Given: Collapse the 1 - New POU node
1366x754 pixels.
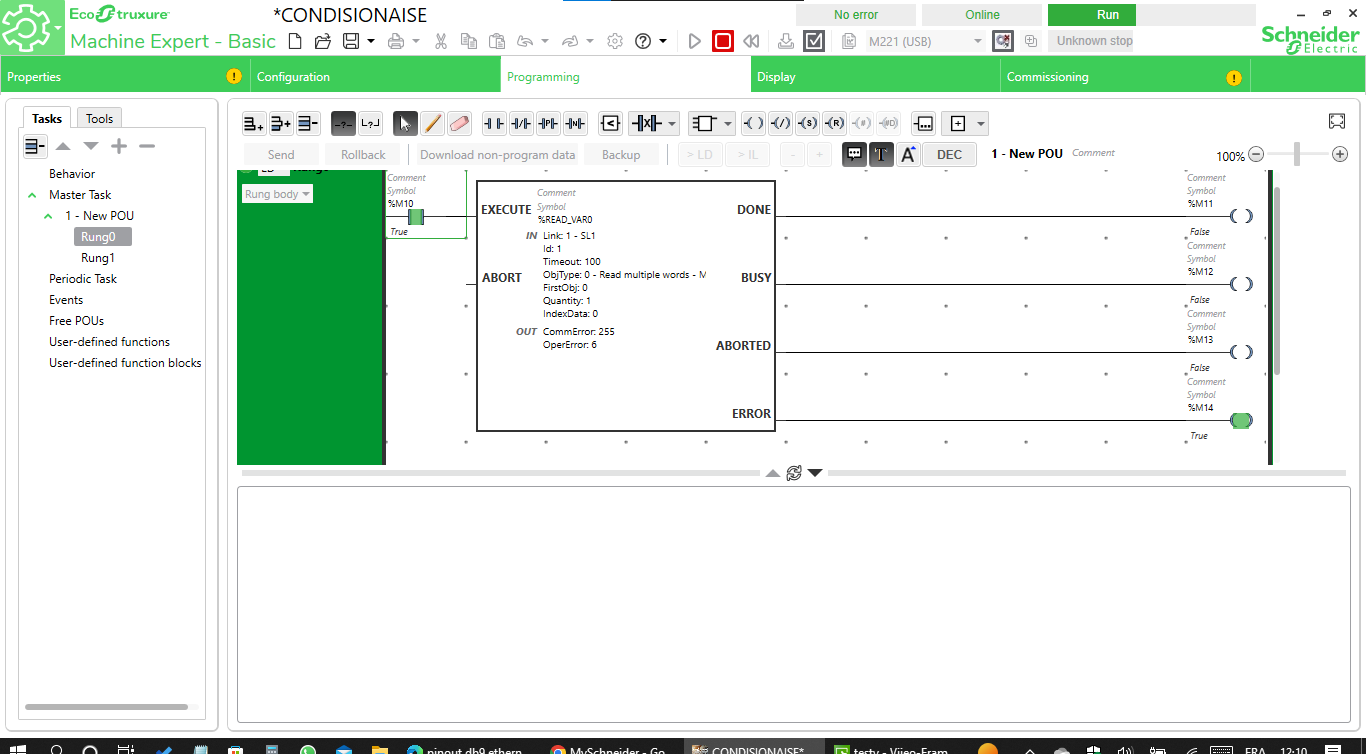Looking at the screenshot, I should [x=48, y=216].
